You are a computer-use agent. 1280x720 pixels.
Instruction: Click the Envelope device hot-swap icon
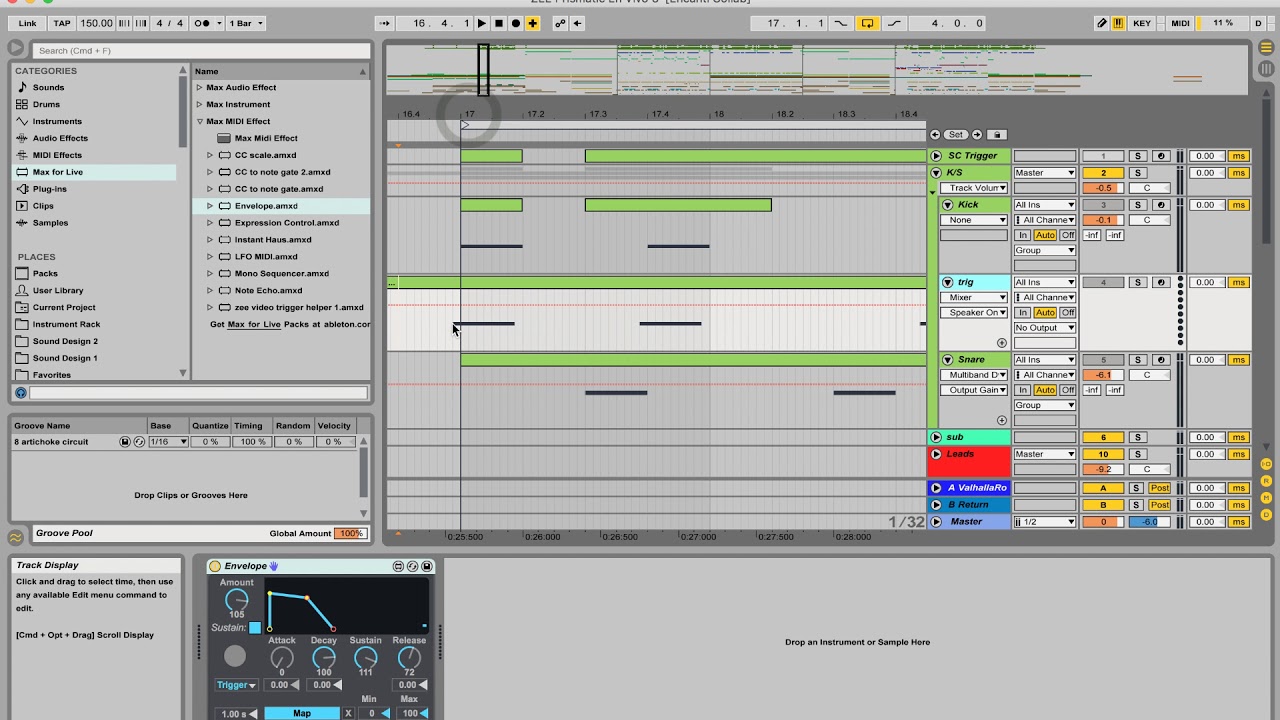click(412, 566)
